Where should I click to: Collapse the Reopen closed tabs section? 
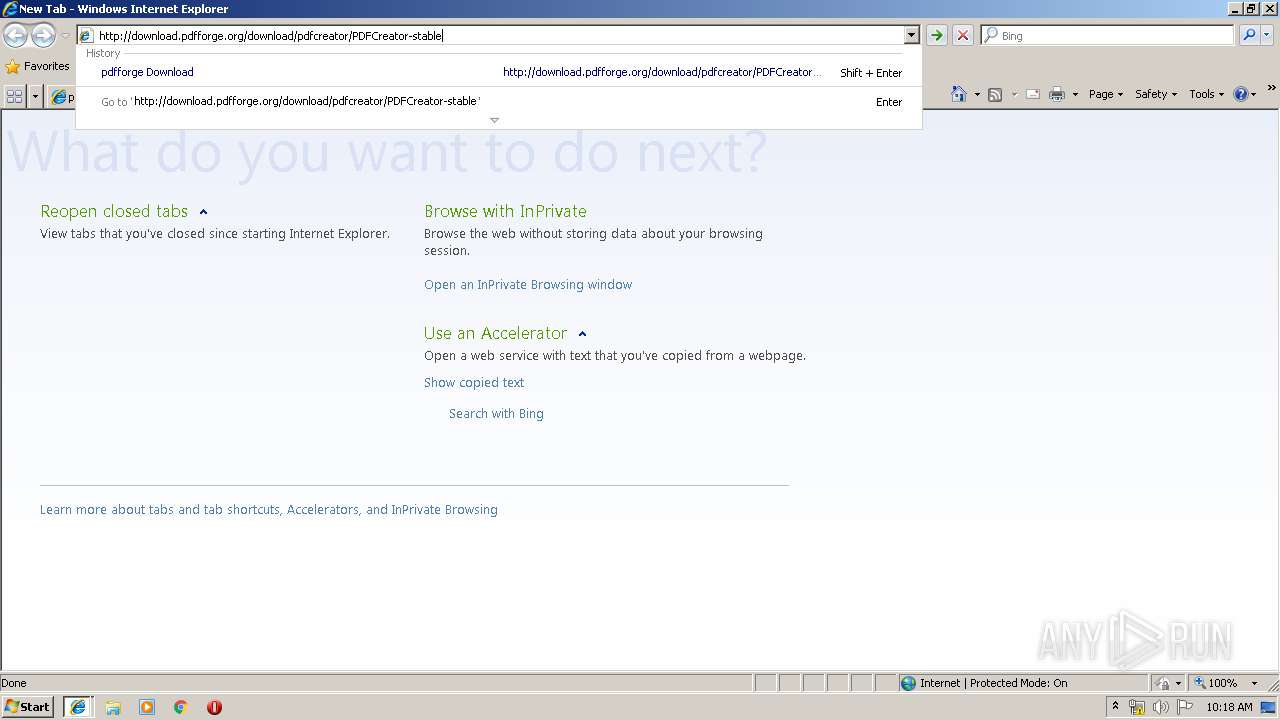point(203,212)
